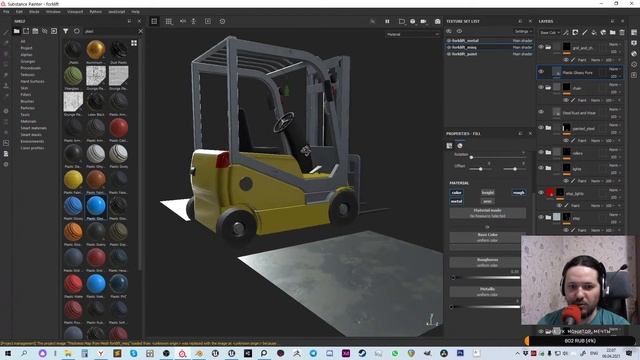Screen dimensions: 640x360
Task: Hide the stop_lights red fill layer
Action: [x=541, y=193]
